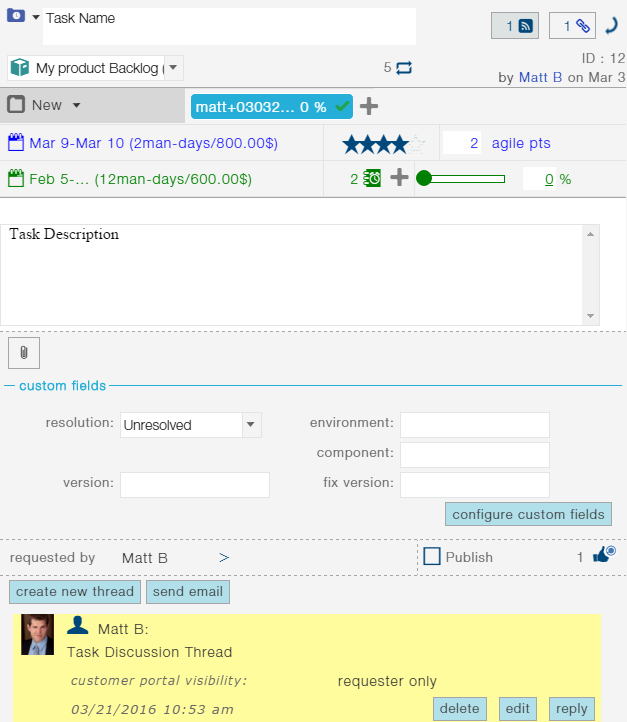Enable the Publish checkbox

click(x=432, y=556)
